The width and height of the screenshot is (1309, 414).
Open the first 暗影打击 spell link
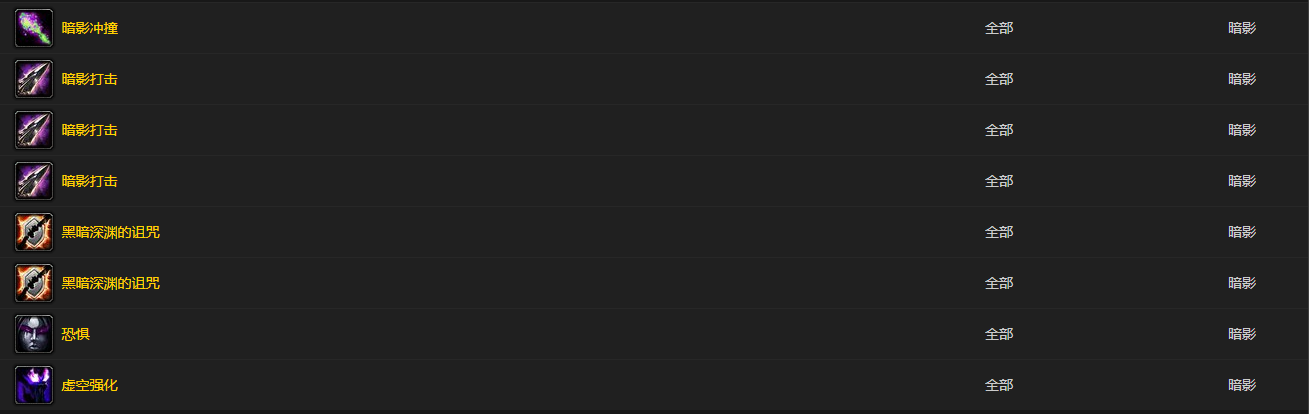[x=90, y=79]
